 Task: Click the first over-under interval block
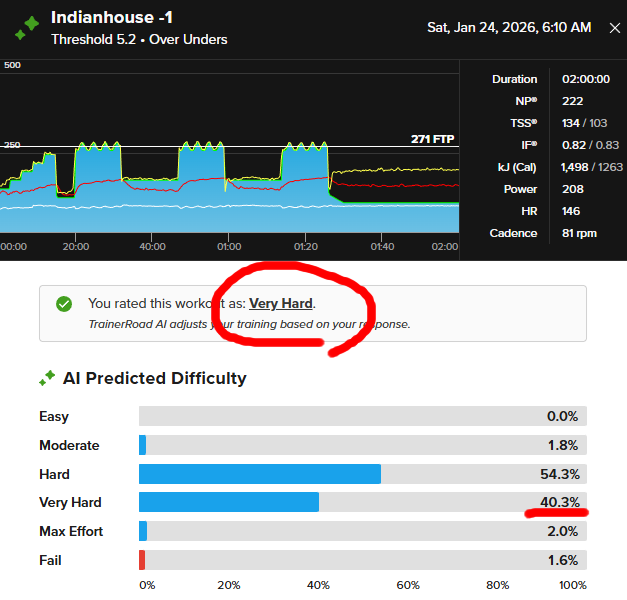[98, 165]
